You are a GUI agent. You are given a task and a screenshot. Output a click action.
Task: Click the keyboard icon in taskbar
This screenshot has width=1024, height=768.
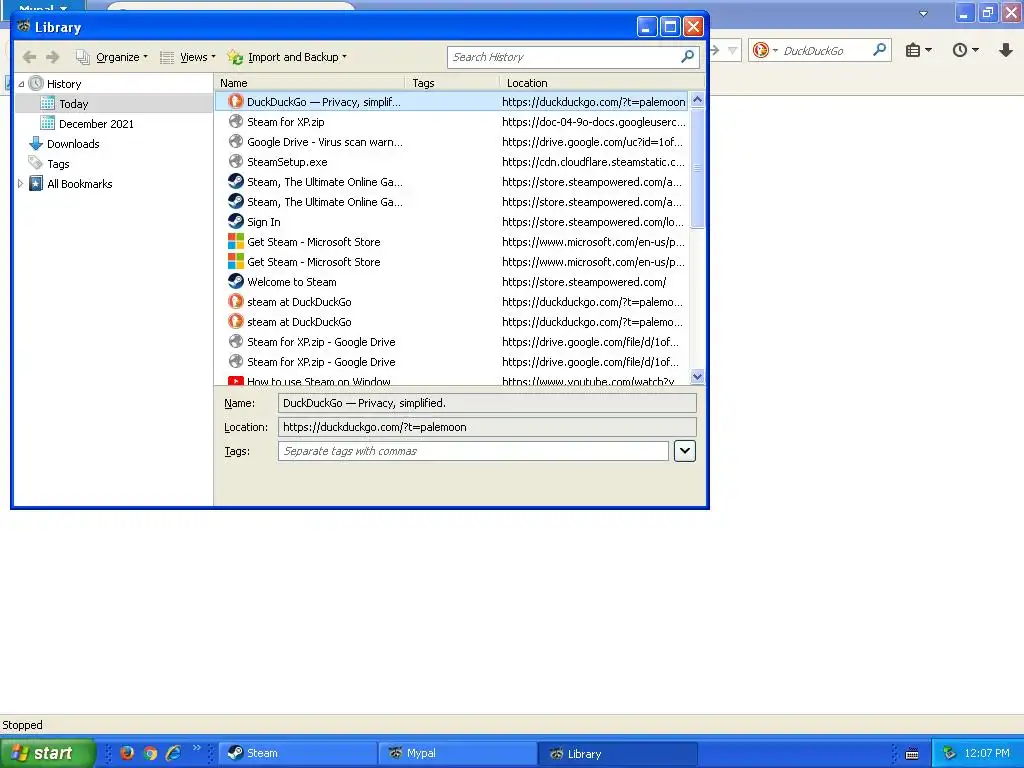click(x=912, y=754)
